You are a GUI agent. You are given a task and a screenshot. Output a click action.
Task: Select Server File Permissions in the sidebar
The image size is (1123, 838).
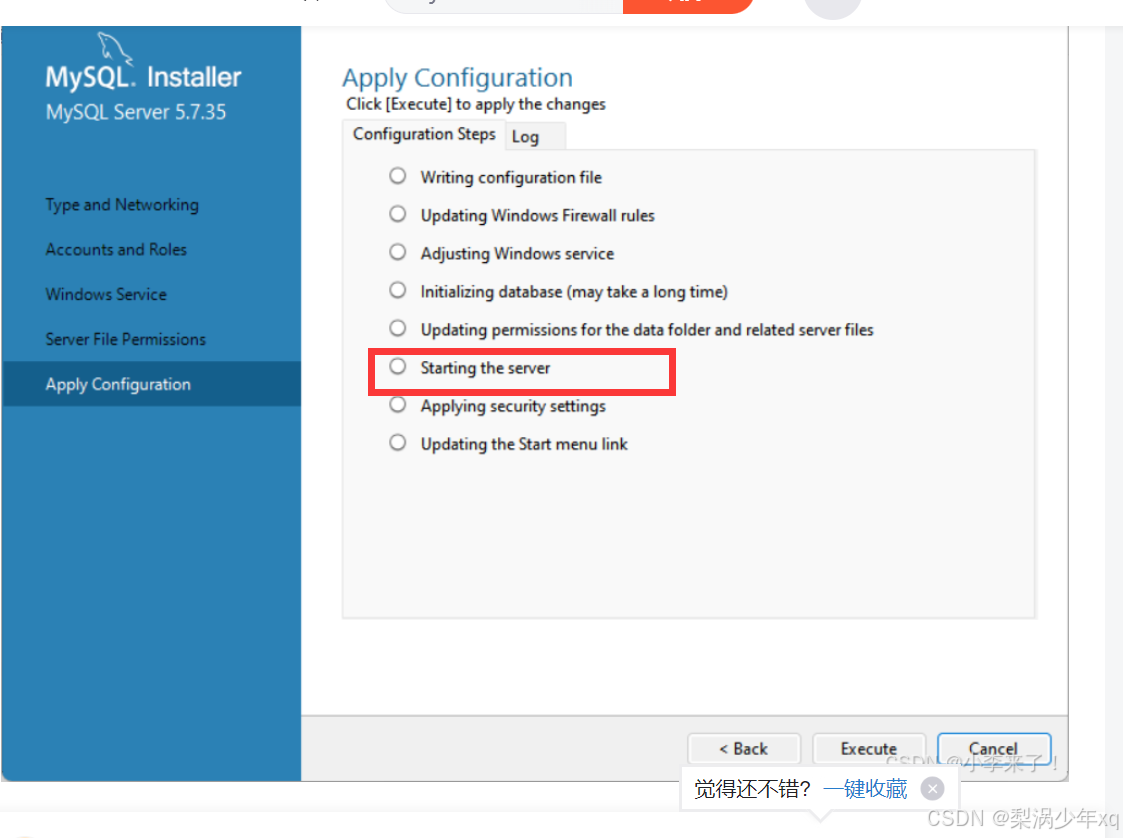pyautogui.click(x=125, y=339)
